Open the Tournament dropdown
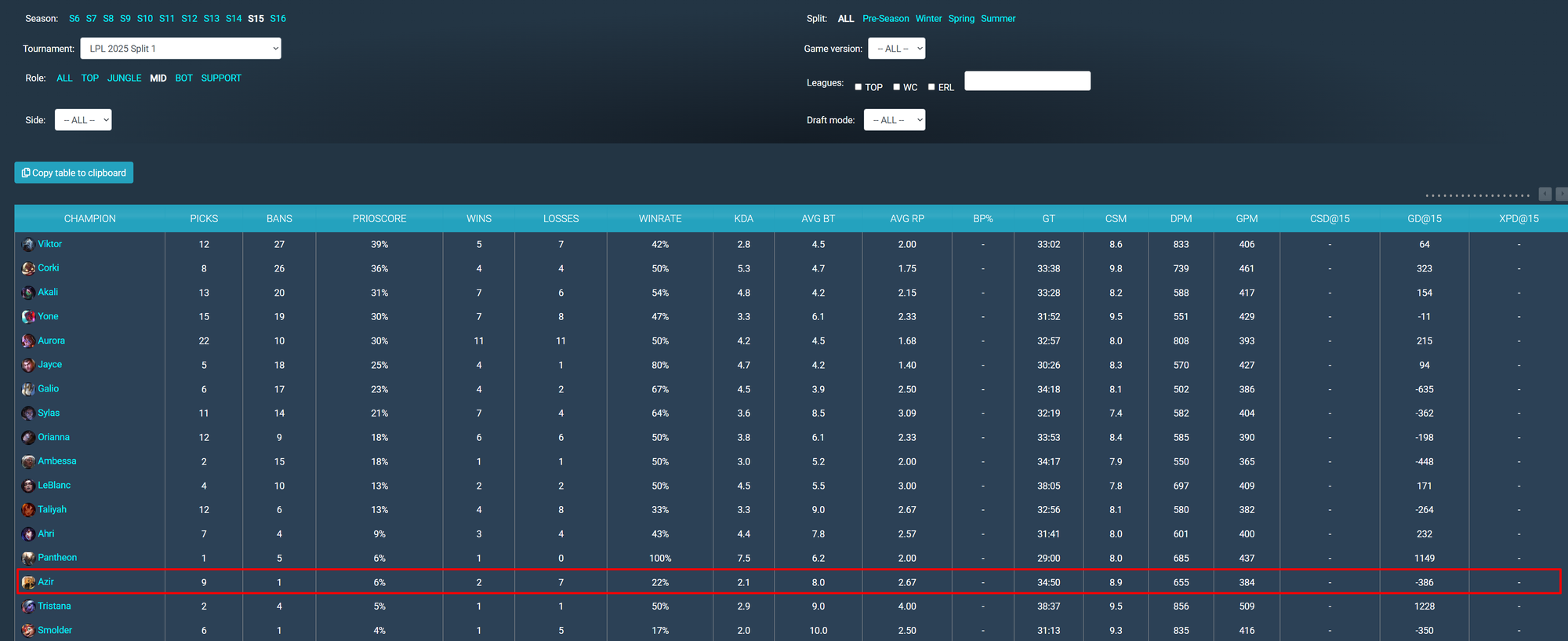The image size is (1568, 641). [180, 49]
